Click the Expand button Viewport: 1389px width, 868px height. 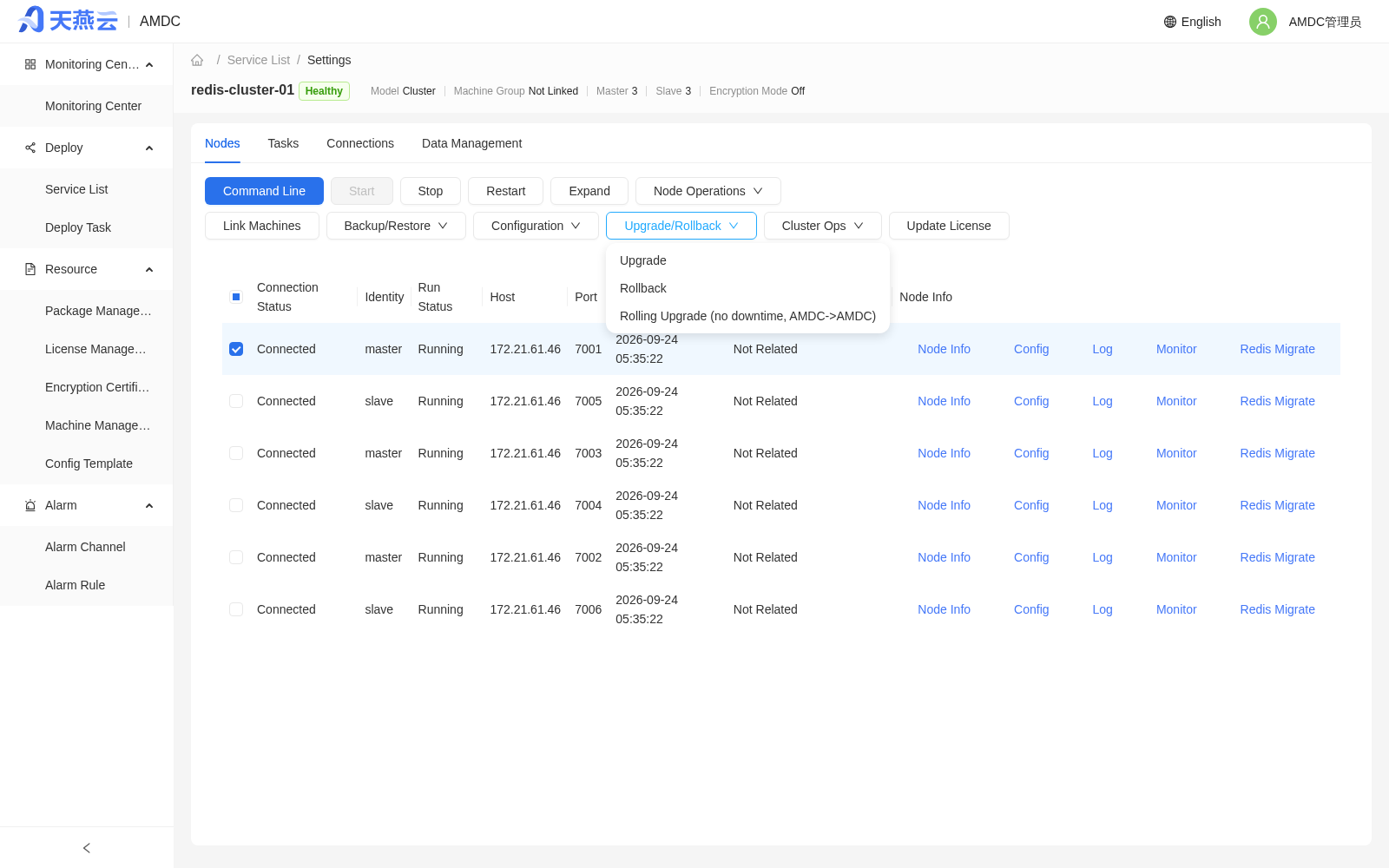pyautogui.click(x=589, y=191)
